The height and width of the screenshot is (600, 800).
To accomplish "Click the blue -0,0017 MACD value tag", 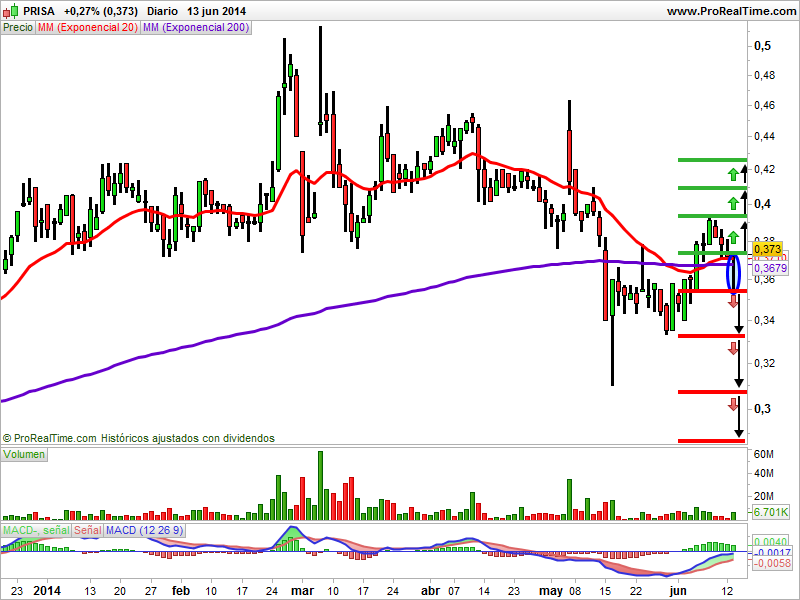I will 771,552.
